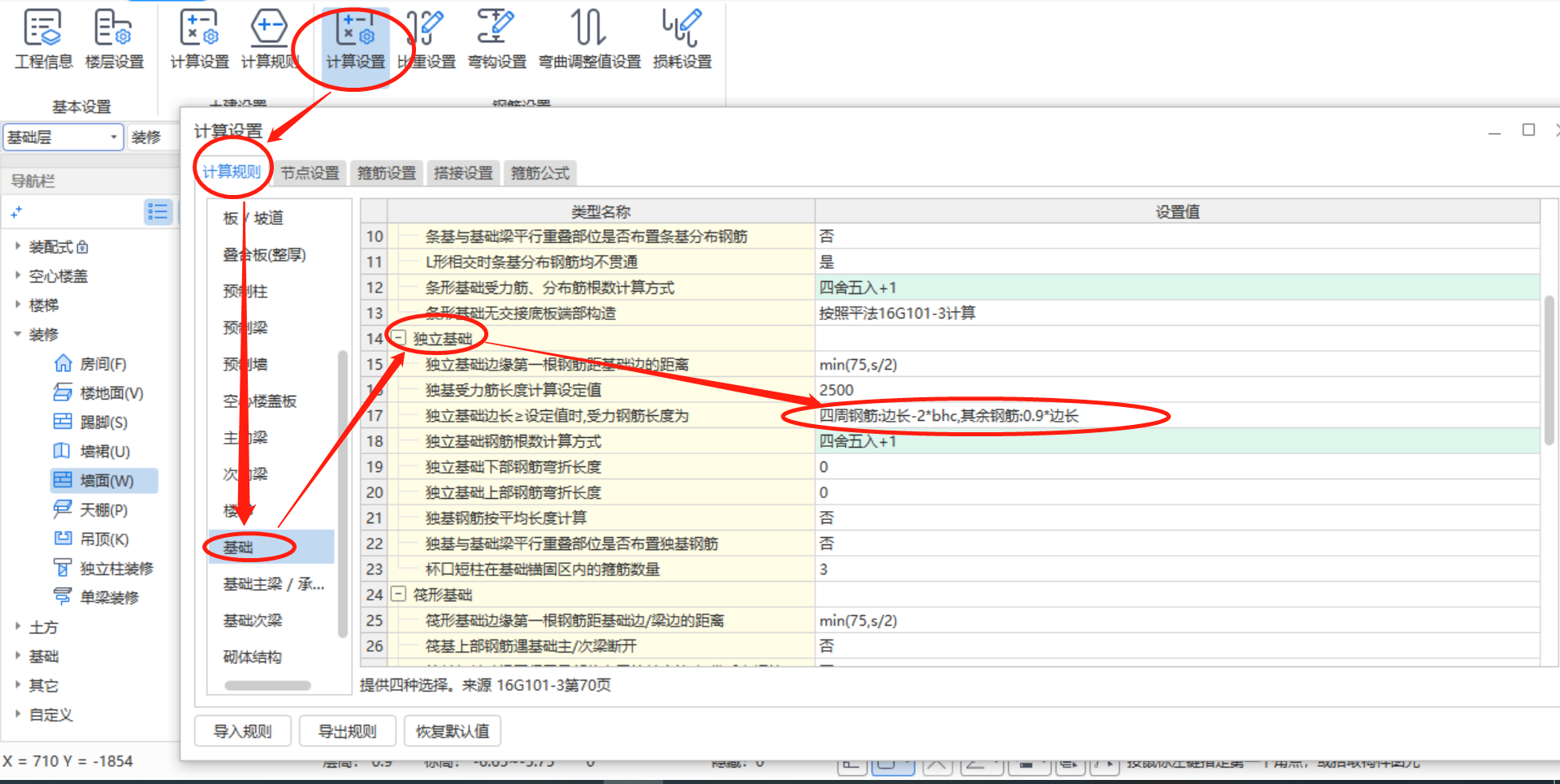Select 砌体结构 in category list
The width and height of the screenshot is (1560, 784).
(253, 656)
